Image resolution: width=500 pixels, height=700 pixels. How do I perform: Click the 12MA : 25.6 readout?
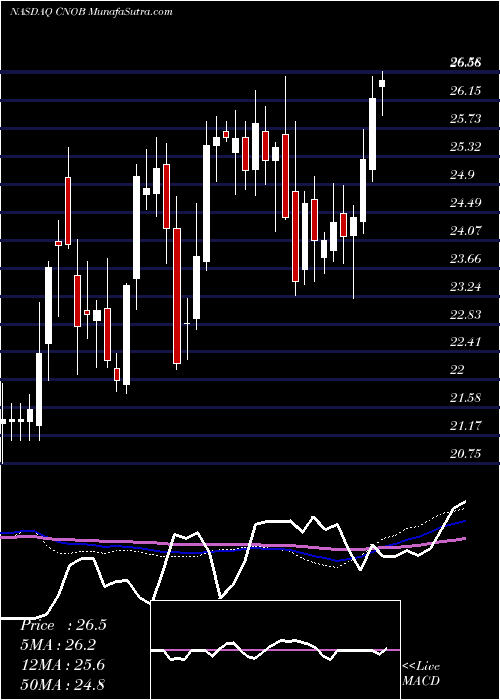click(x=62, y=665)
